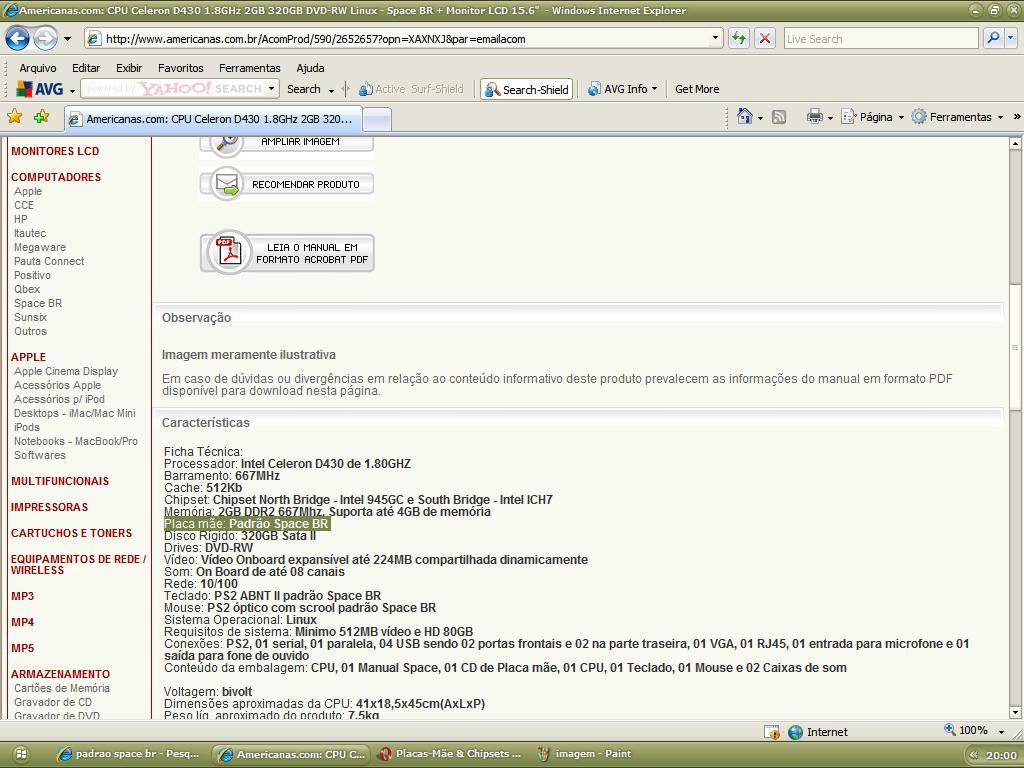Expand the AVG Search button dropdown arrow
The image size is (1024, 768).
coord(331,90)
